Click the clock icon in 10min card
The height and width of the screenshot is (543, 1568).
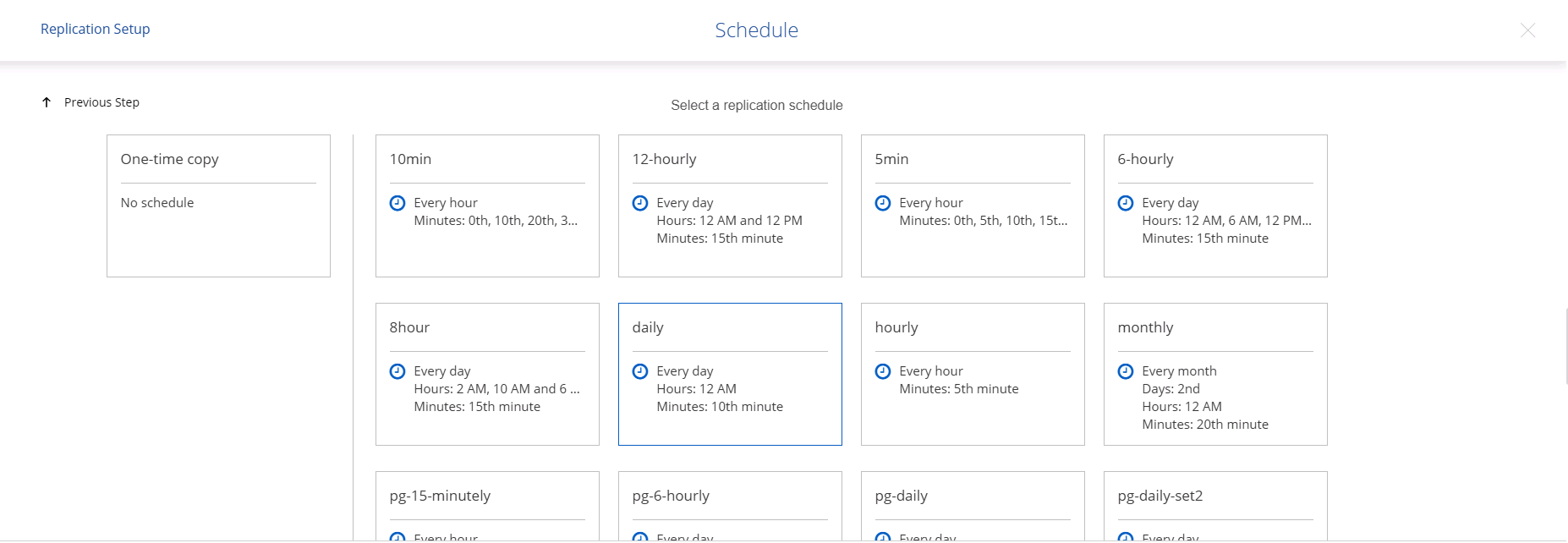(x=397, y=203)
